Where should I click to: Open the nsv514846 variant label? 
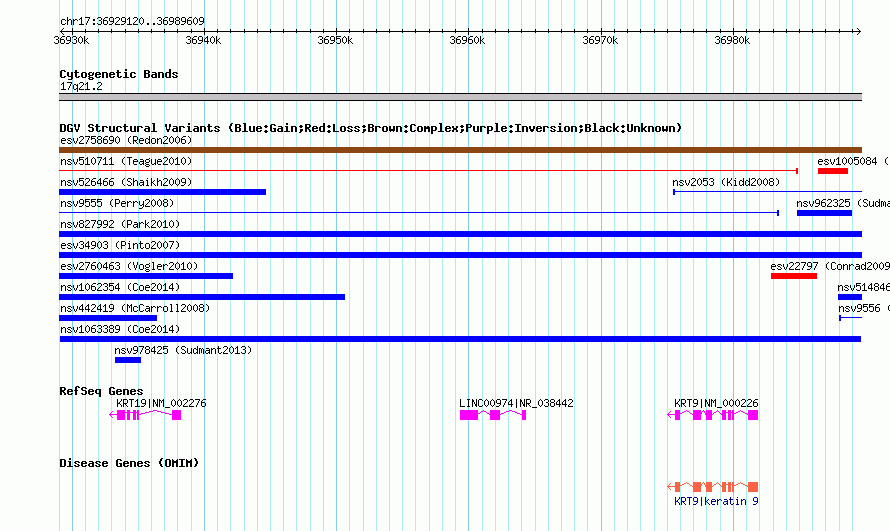pos(863,287)
